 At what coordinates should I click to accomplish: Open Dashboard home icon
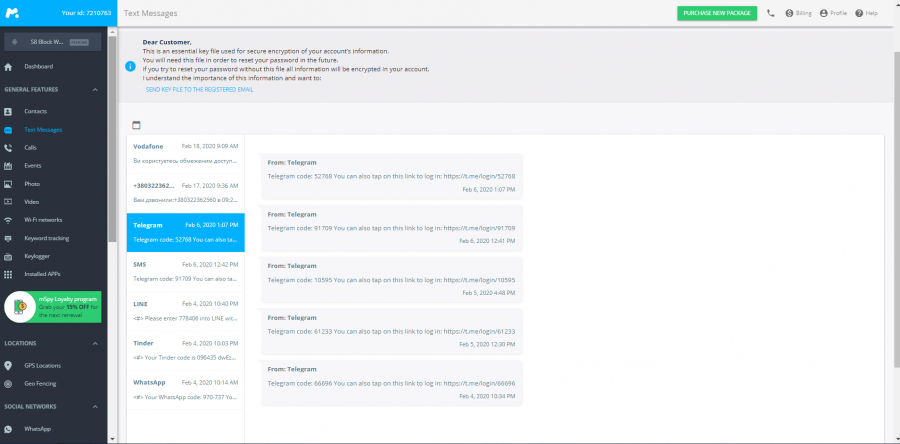(x=8, y=67)
